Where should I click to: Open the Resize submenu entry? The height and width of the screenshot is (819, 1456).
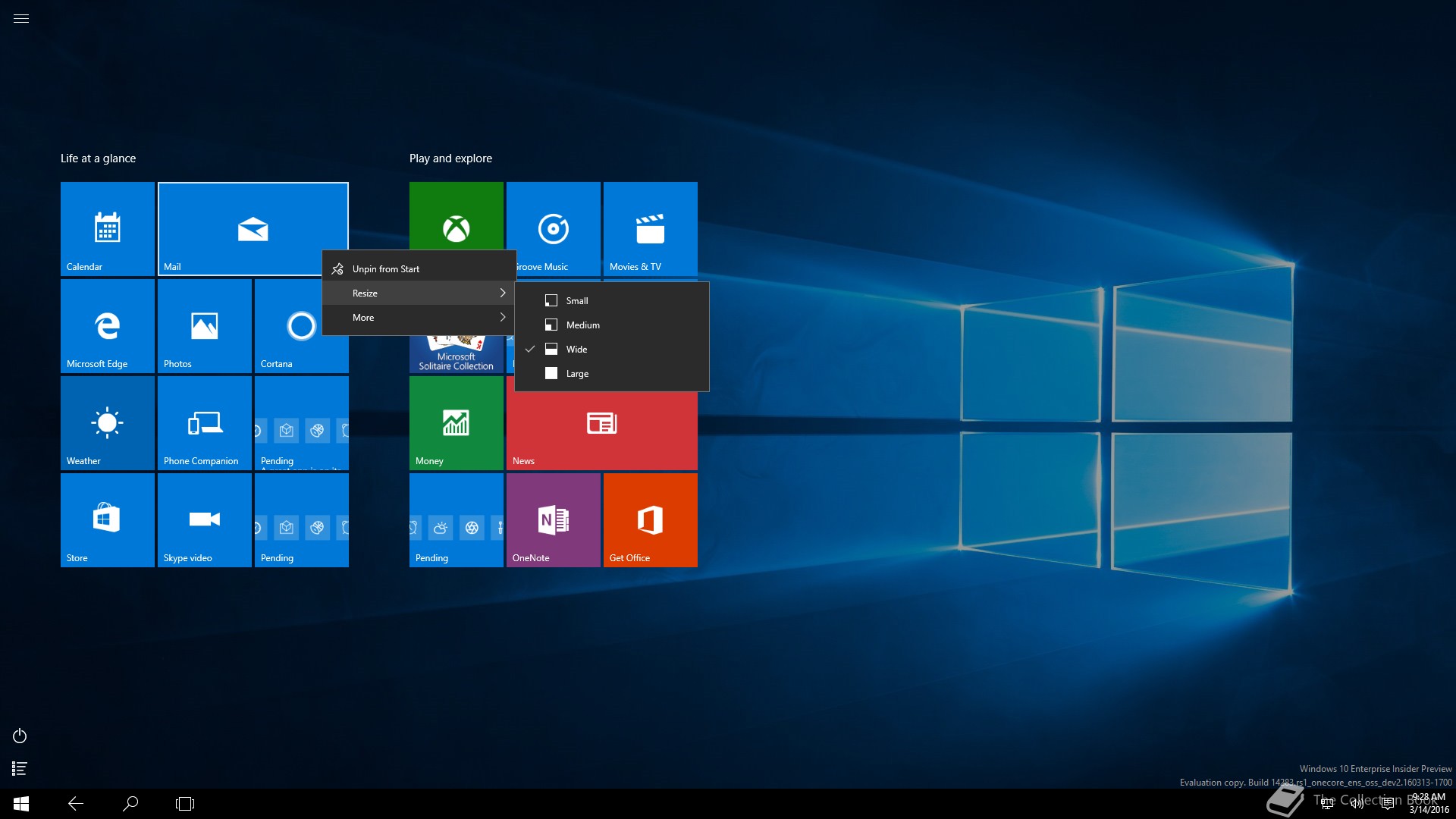click(419, 293)
